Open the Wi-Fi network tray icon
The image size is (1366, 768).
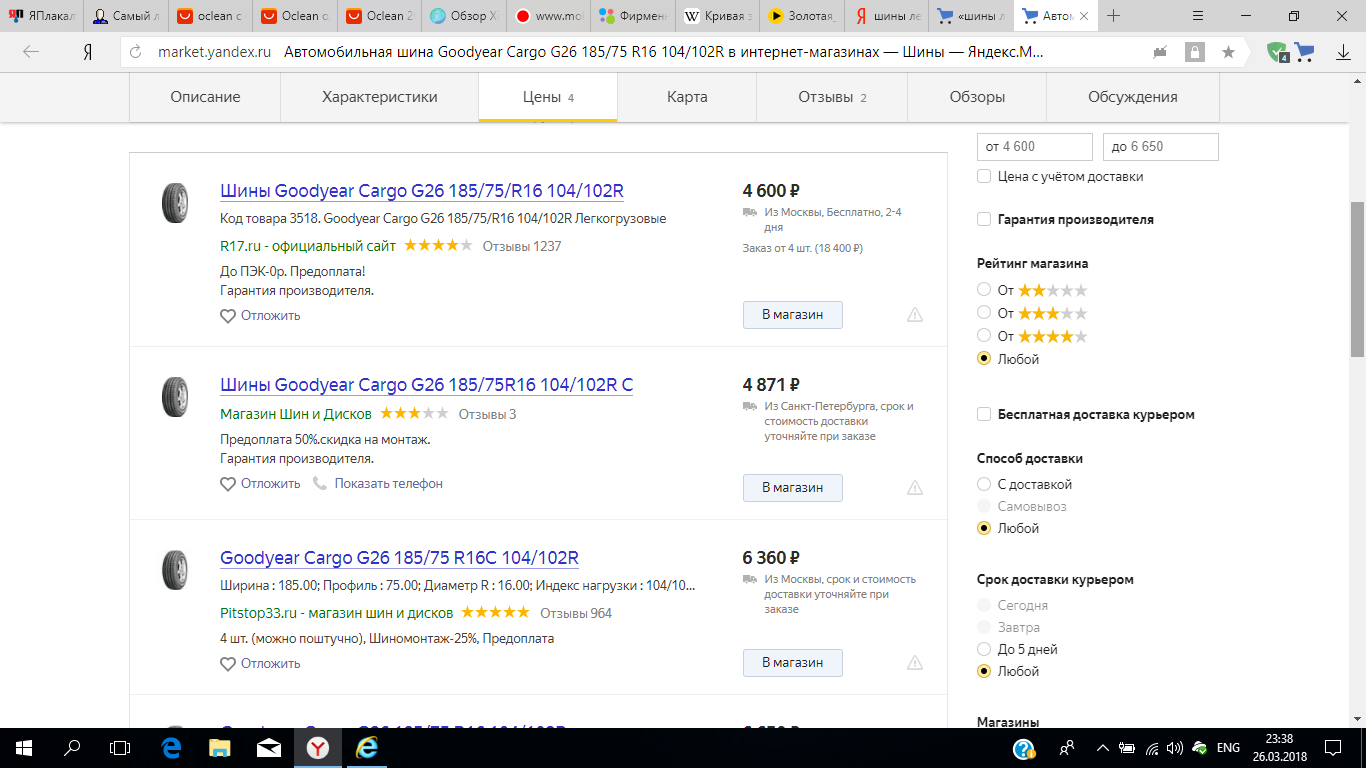[x=1152, y=748]
